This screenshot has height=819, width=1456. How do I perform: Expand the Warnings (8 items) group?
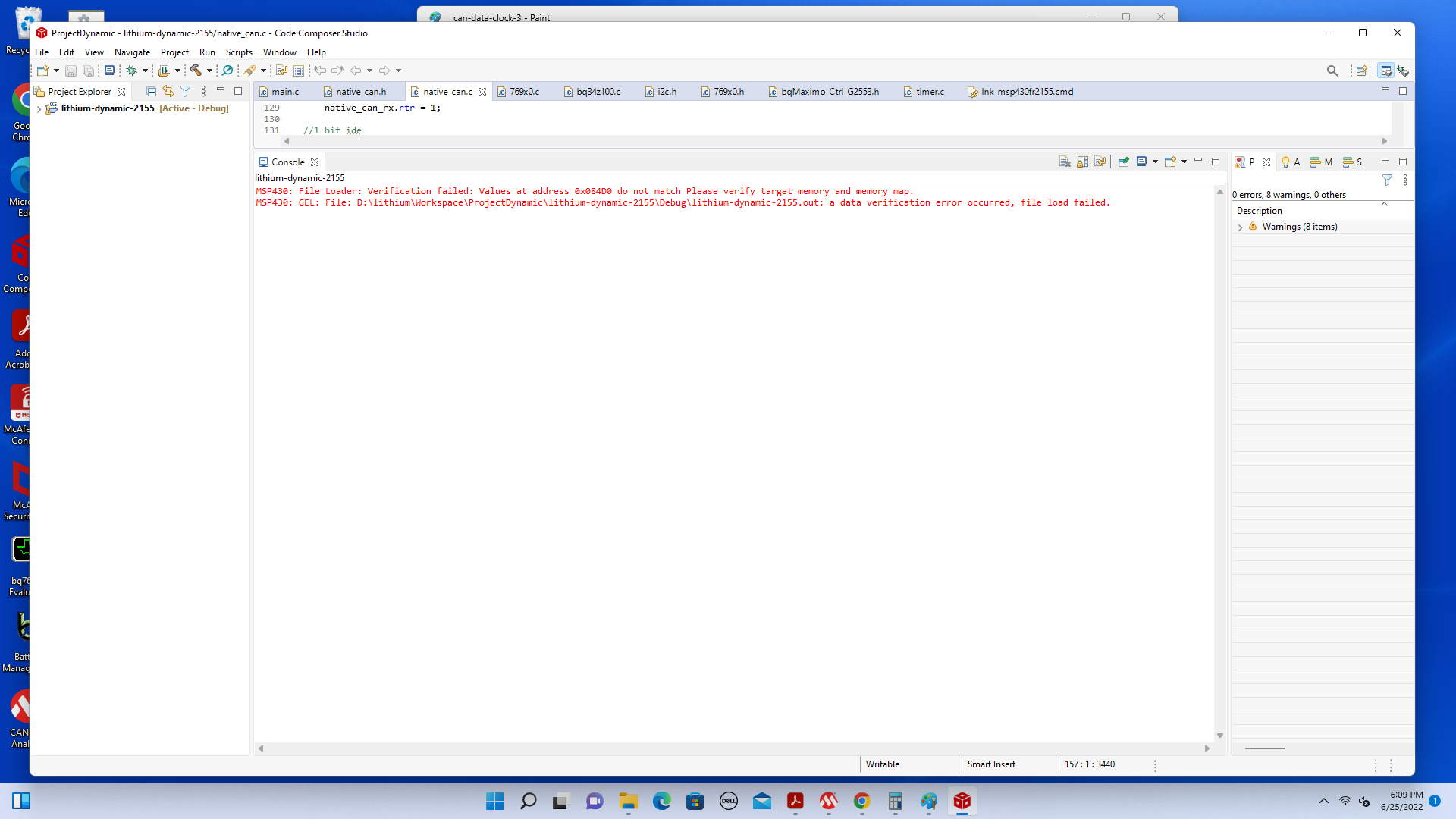[x=1241, y=227]
